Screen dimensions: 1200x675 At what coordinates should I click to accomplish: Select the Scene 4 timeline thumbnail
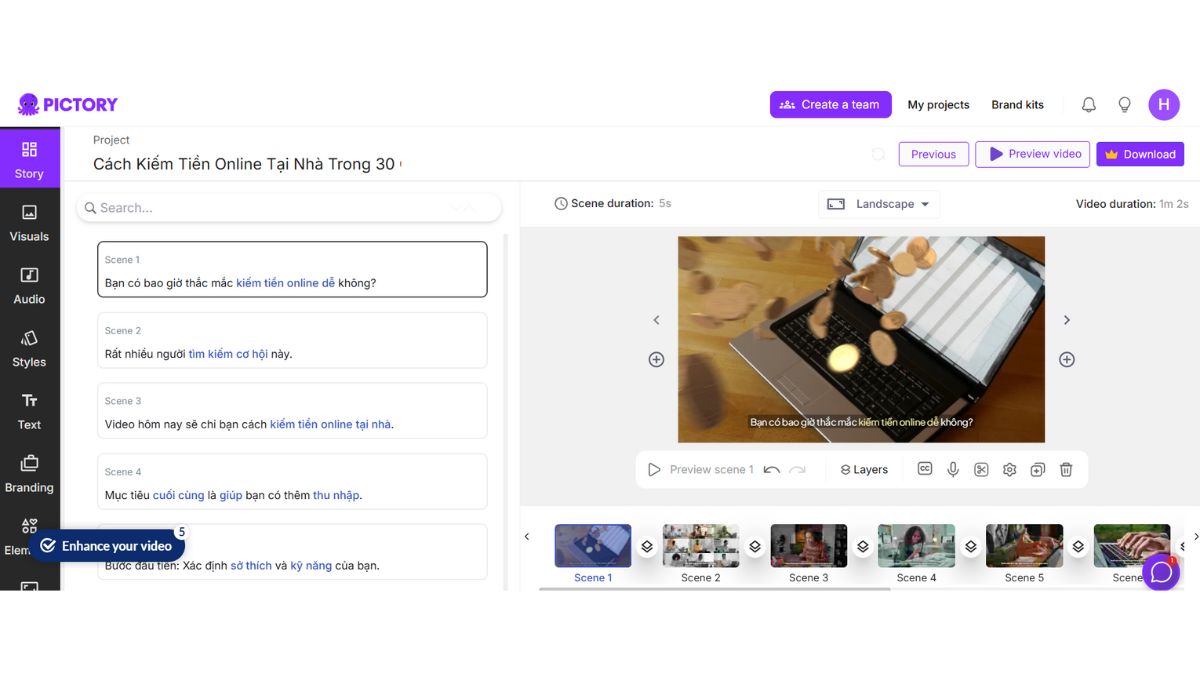pos(917,546)
